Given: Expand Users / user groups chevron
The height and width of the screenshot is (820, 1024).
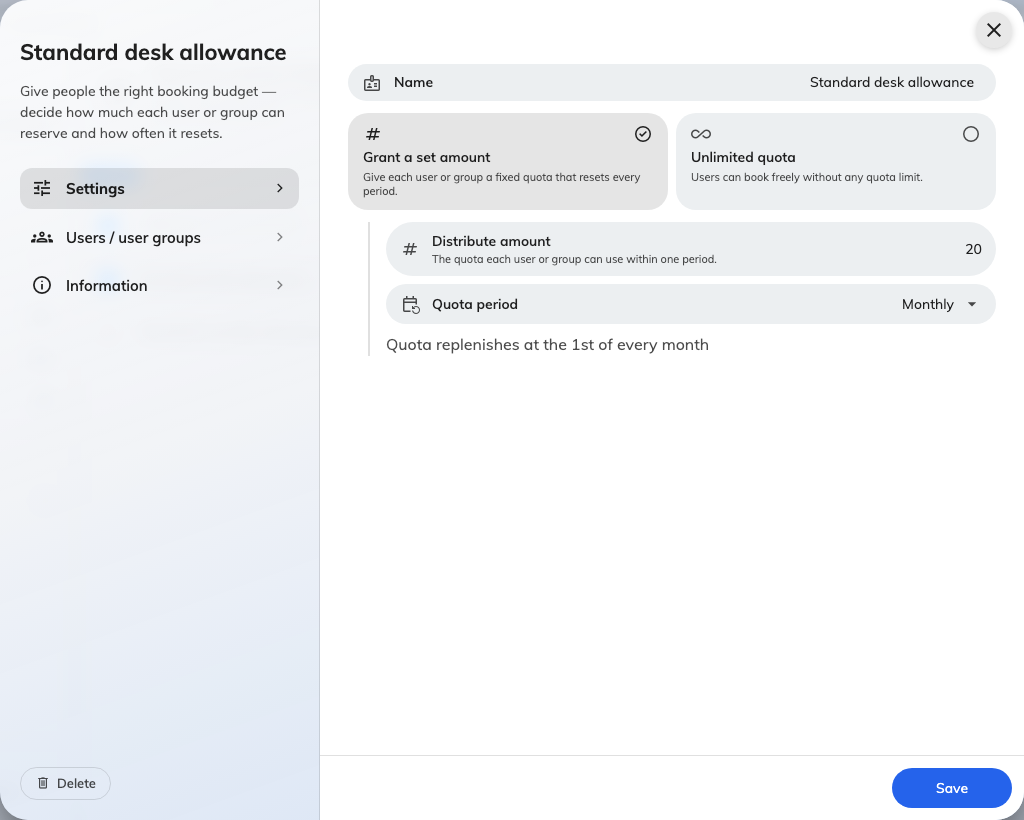Looking at the screenshot, I should pyautogui.click(x=280, y=237).
